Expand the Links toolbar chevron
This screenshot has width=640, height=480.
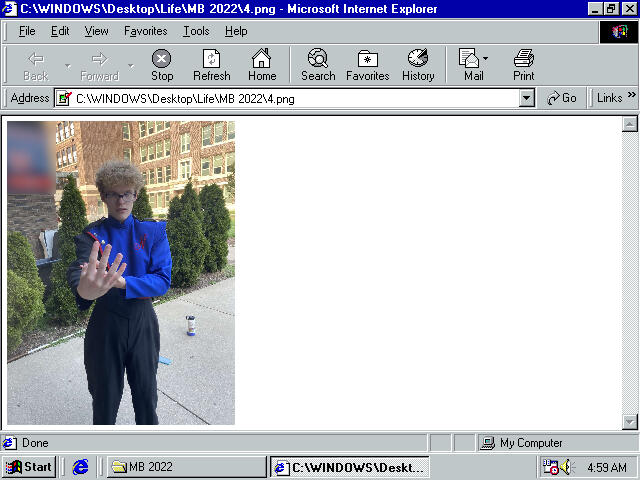pyautogui.click(x=631, y=97)
